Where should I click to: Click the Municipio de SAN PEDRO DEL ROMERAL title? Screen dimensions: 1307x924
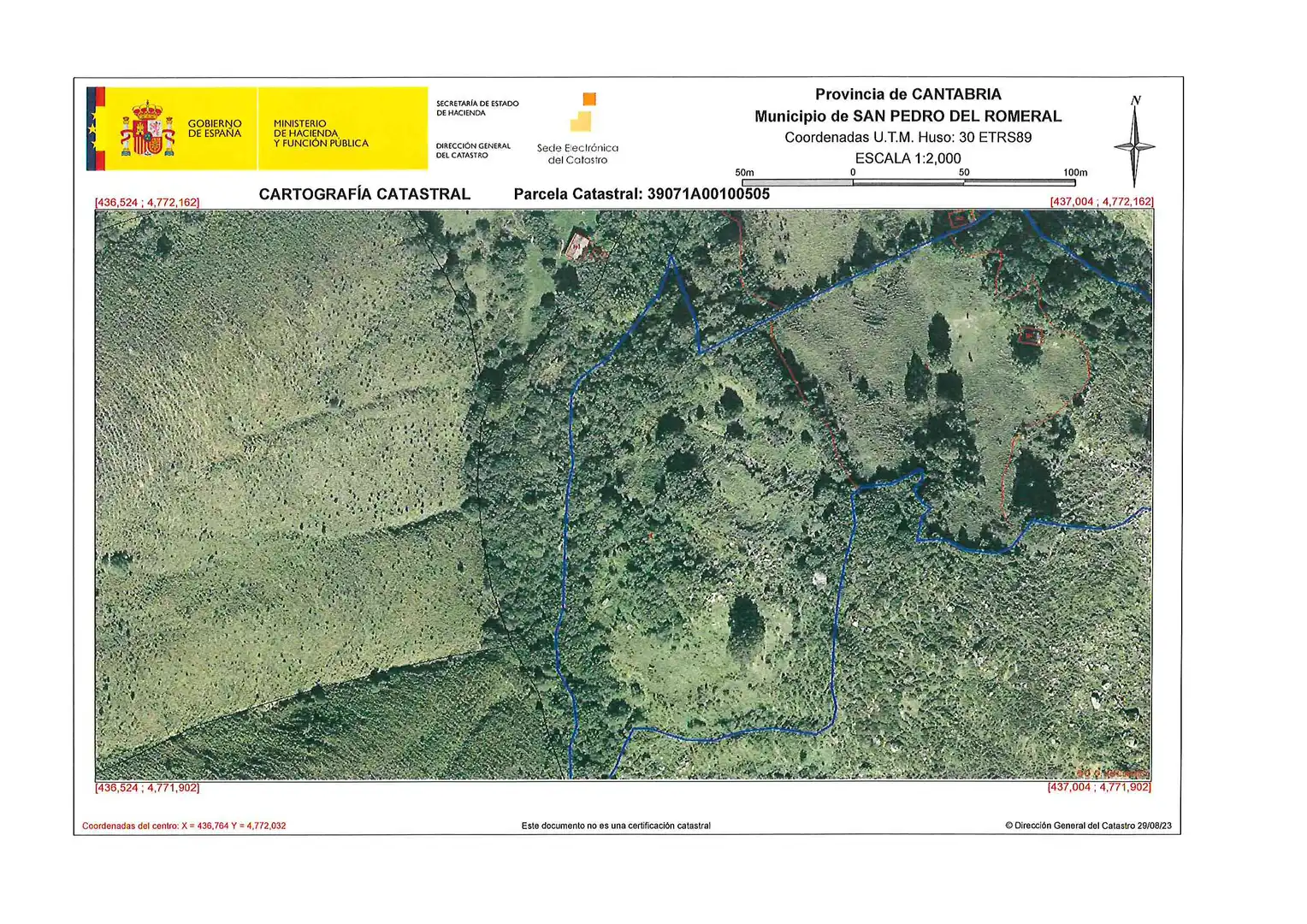pyautogui.click(x=908, y=116)
